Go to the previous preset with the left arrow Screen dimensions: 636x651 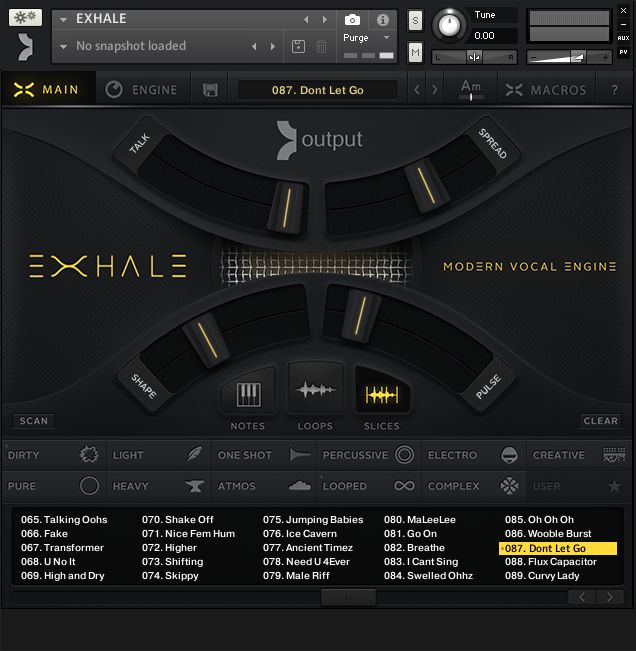417,90
